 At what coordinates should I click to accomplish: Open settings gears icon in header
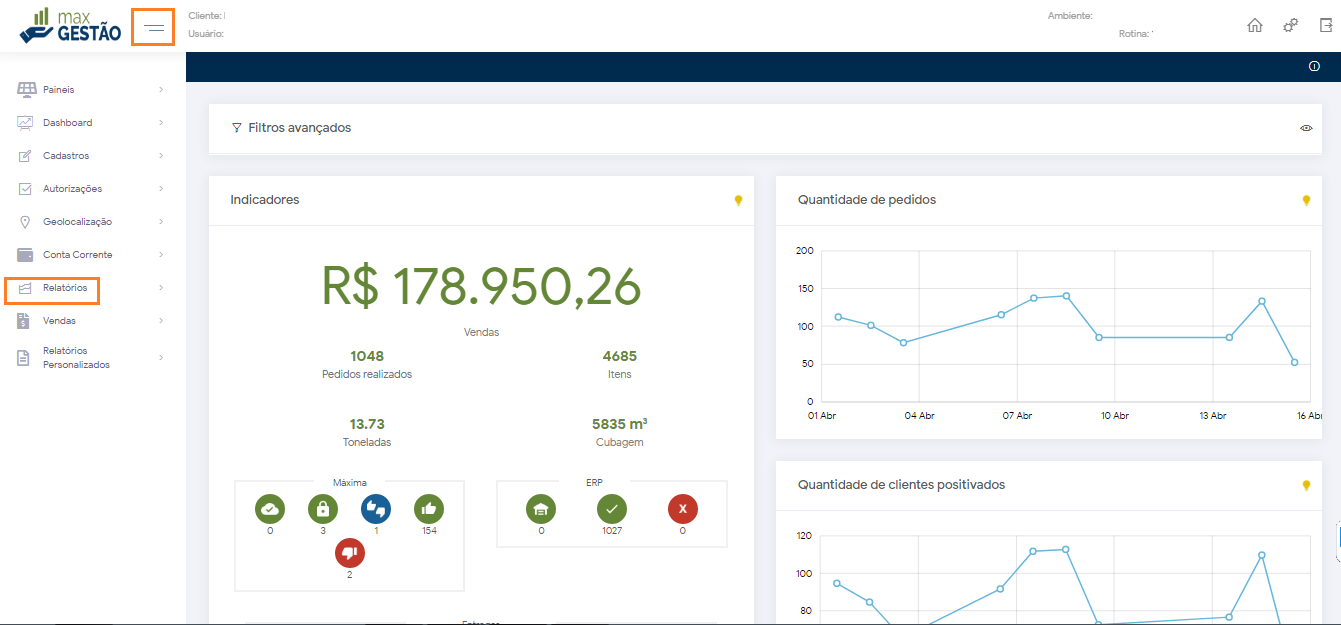1290,26
